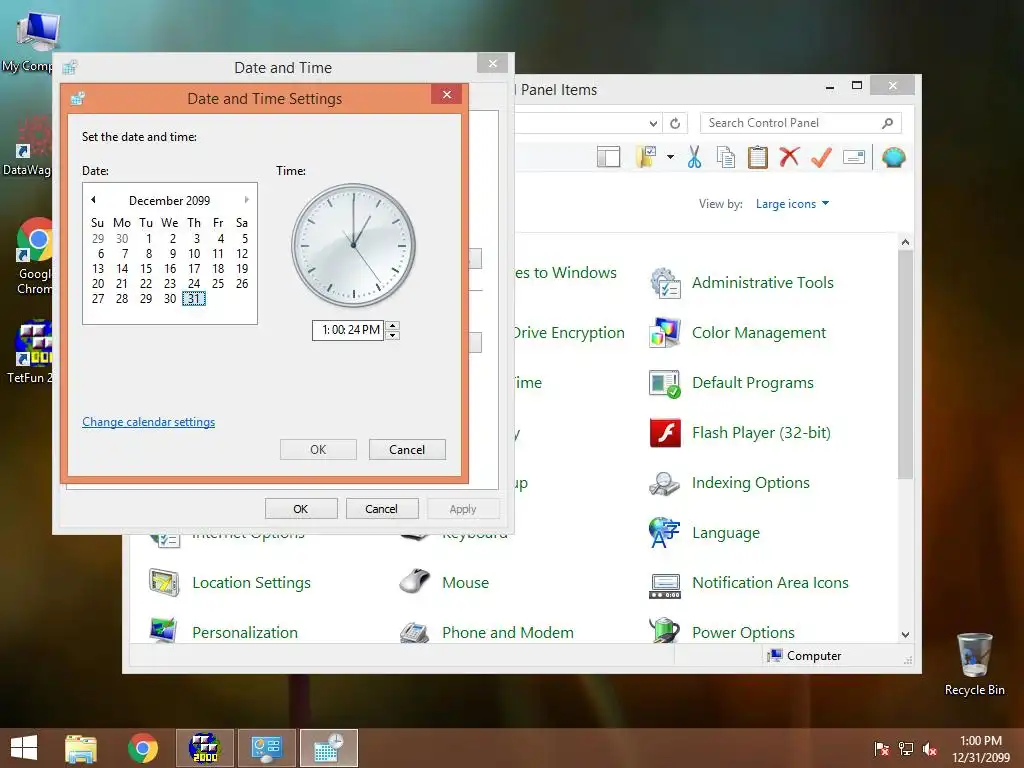
Task: Select December 31 in the calendar
Action: [194, 298]
